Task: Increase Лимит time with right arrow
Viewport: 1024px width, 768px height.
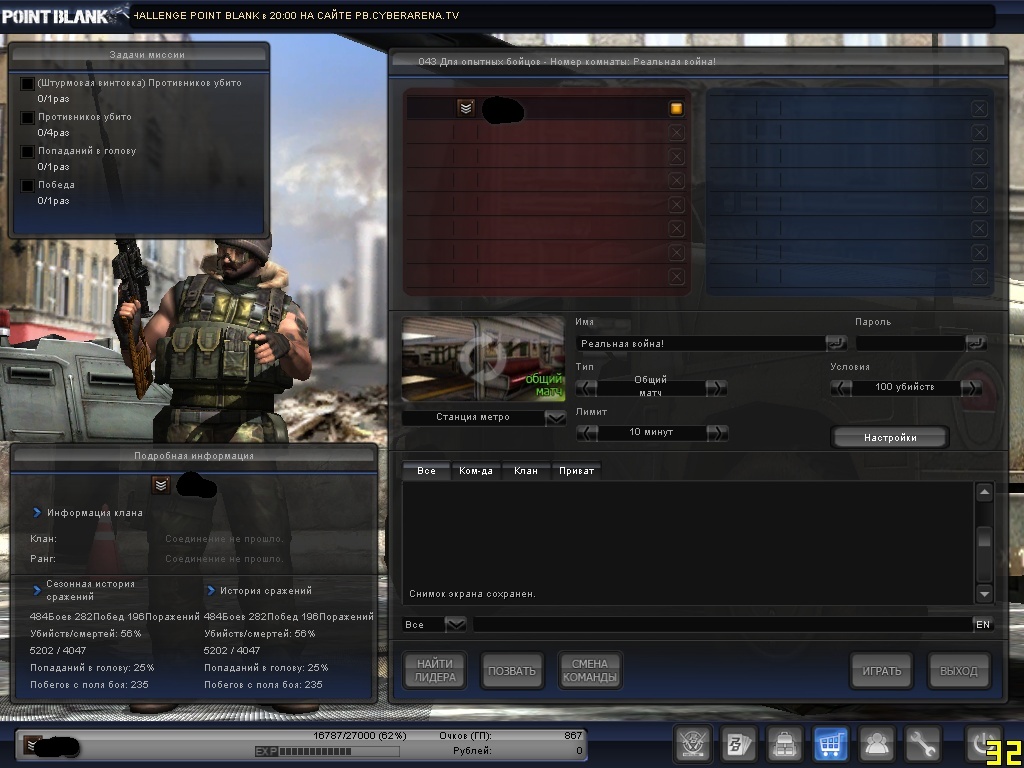Action: point(716,432)
